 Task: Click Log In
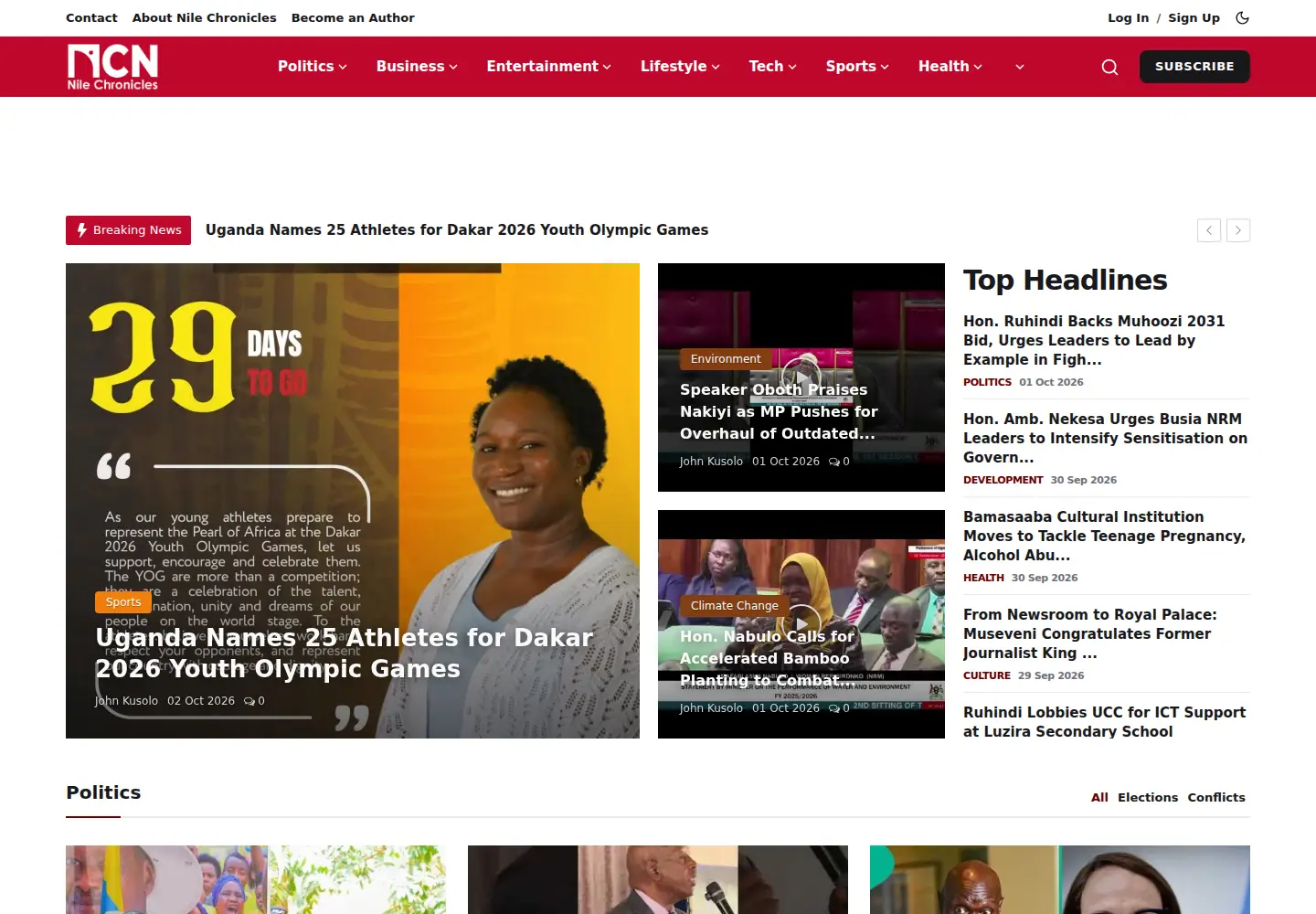(1128, 17)
